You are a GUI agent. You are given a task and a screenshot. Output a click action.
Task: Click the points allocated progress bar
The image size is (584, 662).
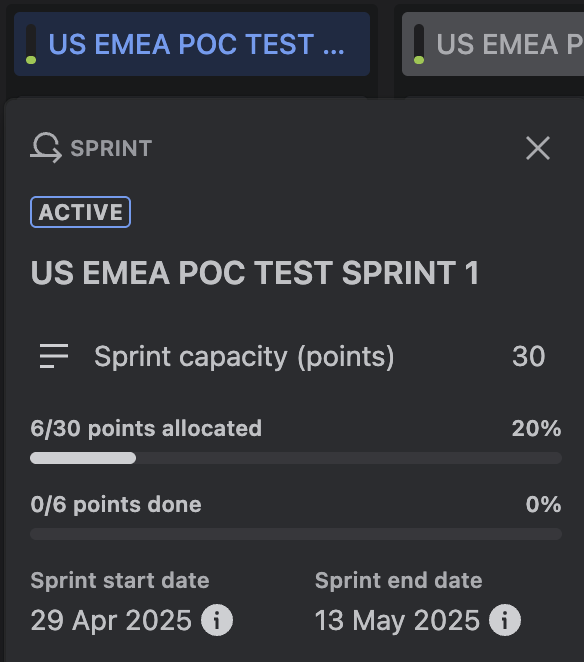[x=296, y=458]
